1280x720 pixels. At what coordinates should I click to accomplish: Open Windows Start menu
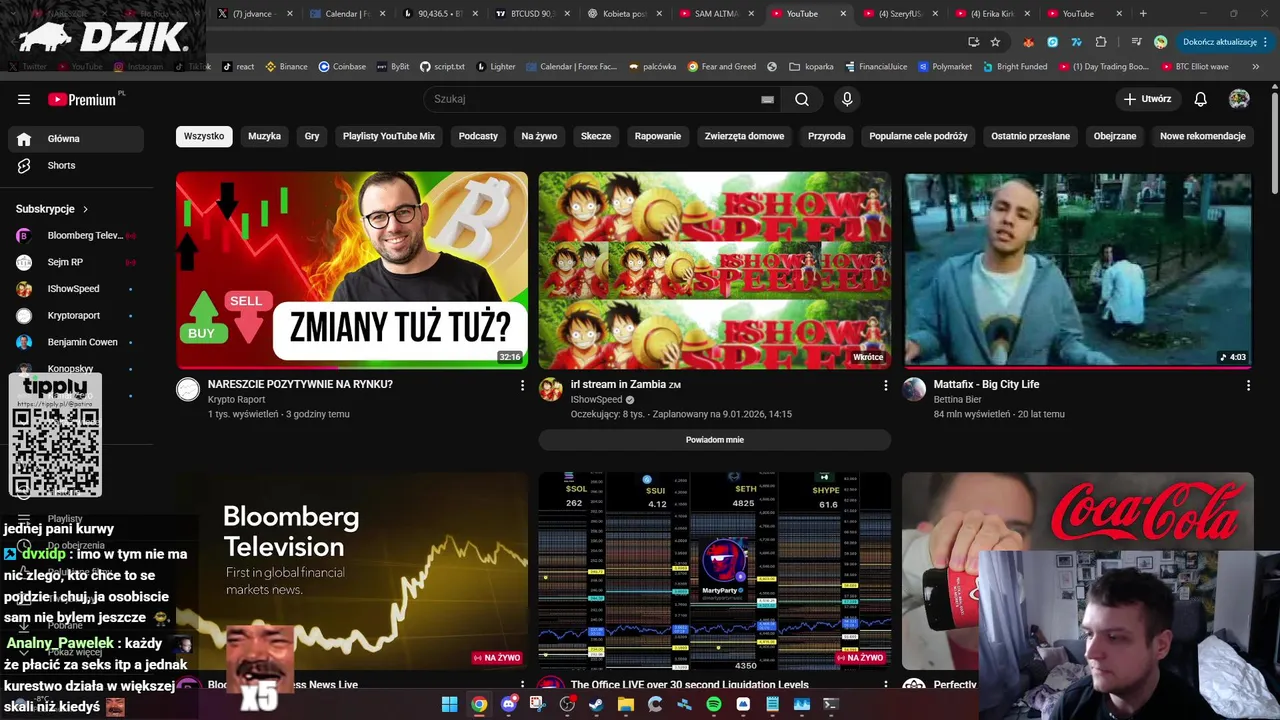(x=449, y=704)
